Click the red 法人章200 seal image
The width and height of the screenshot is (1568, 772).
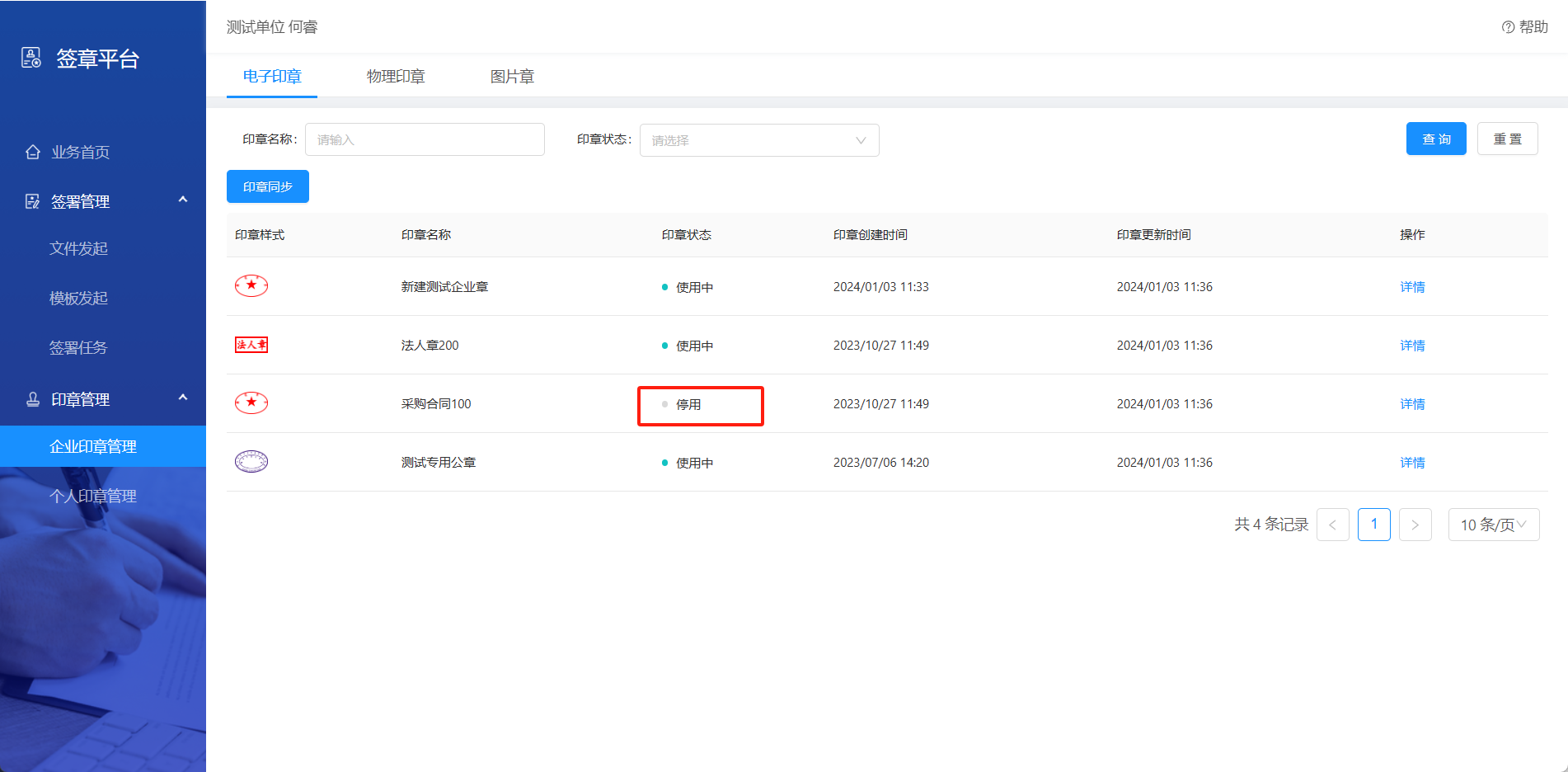[251, 345]
